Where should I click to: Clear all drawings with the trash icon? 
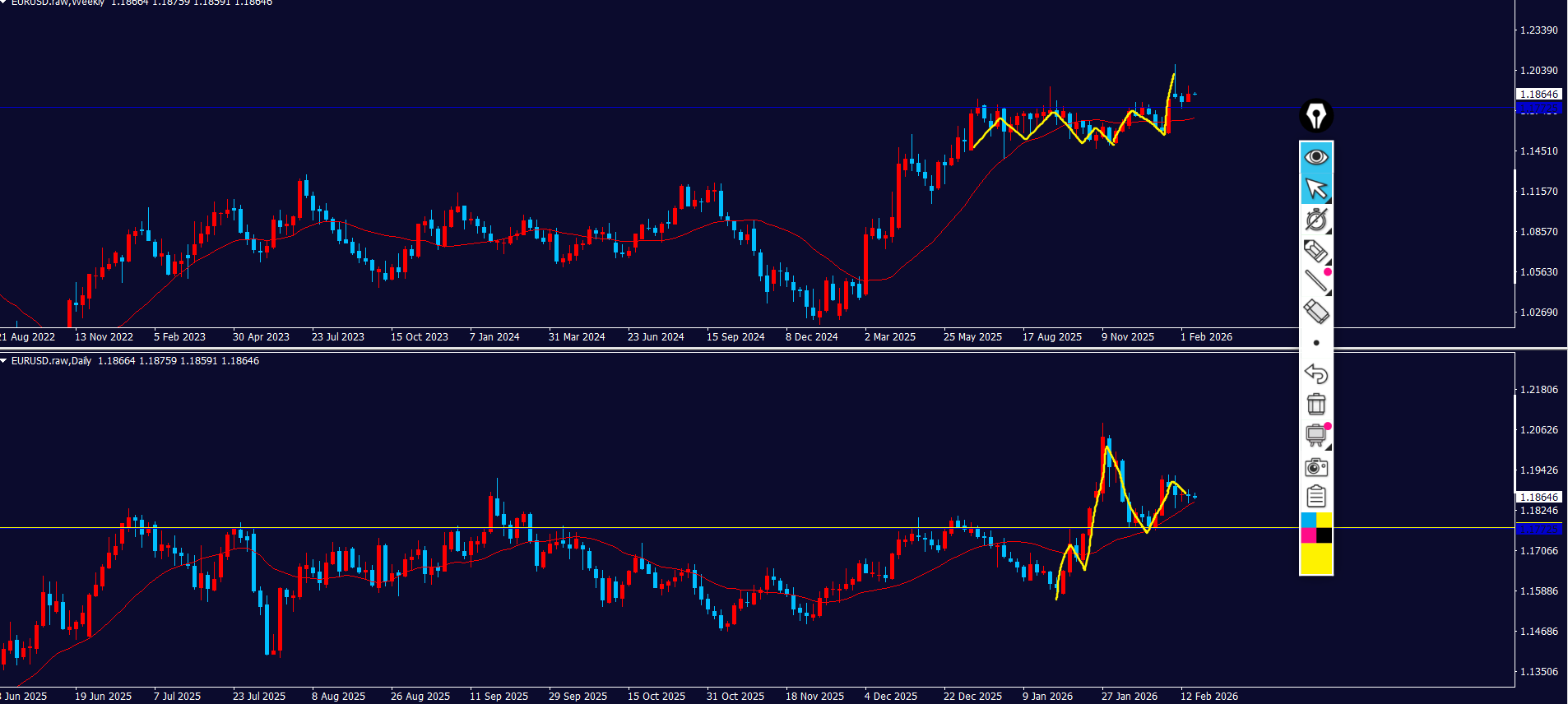1315,404
